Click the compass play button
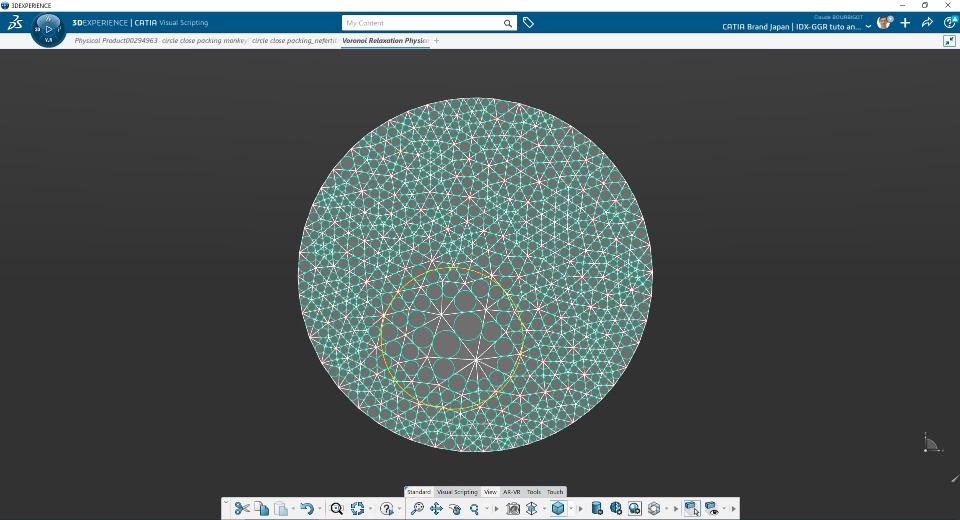960x520 pixels. coord(48,29)
